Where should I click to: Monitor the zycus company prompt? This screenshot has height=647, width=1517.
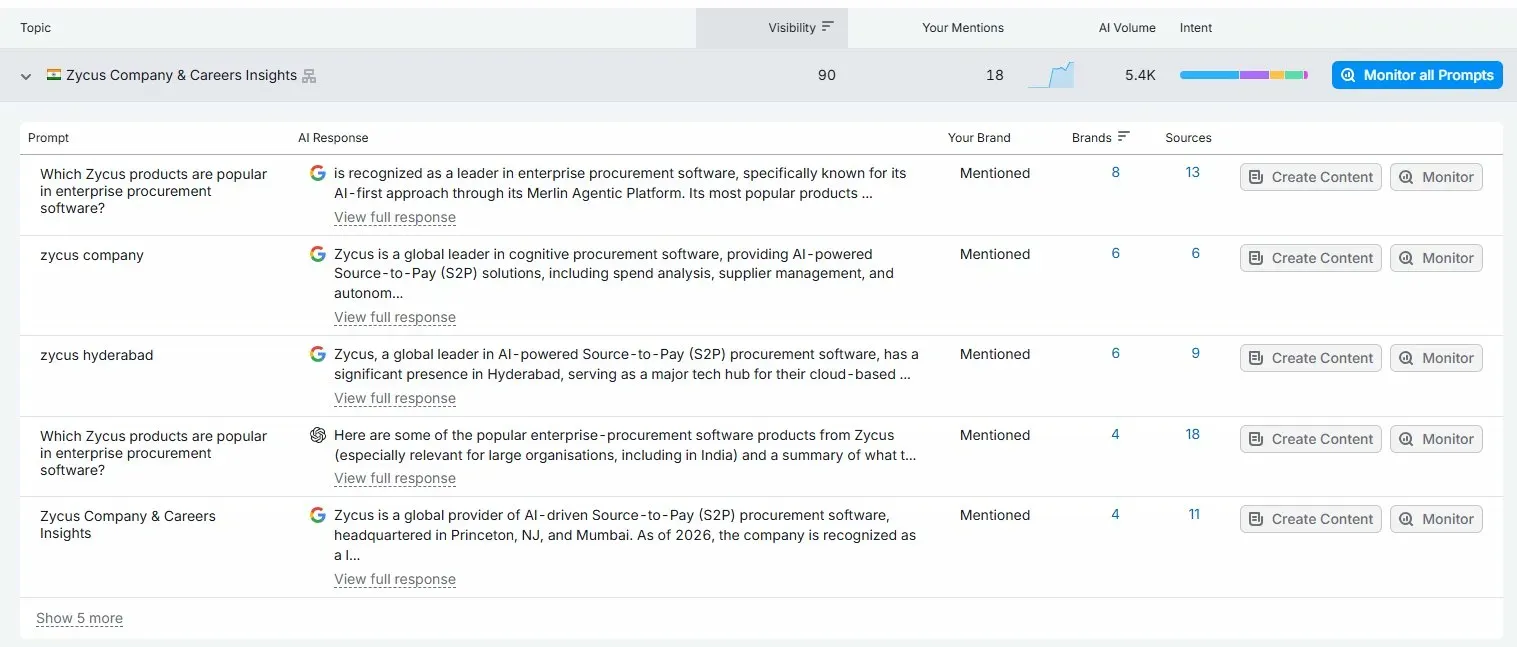tap(1436, 258)
